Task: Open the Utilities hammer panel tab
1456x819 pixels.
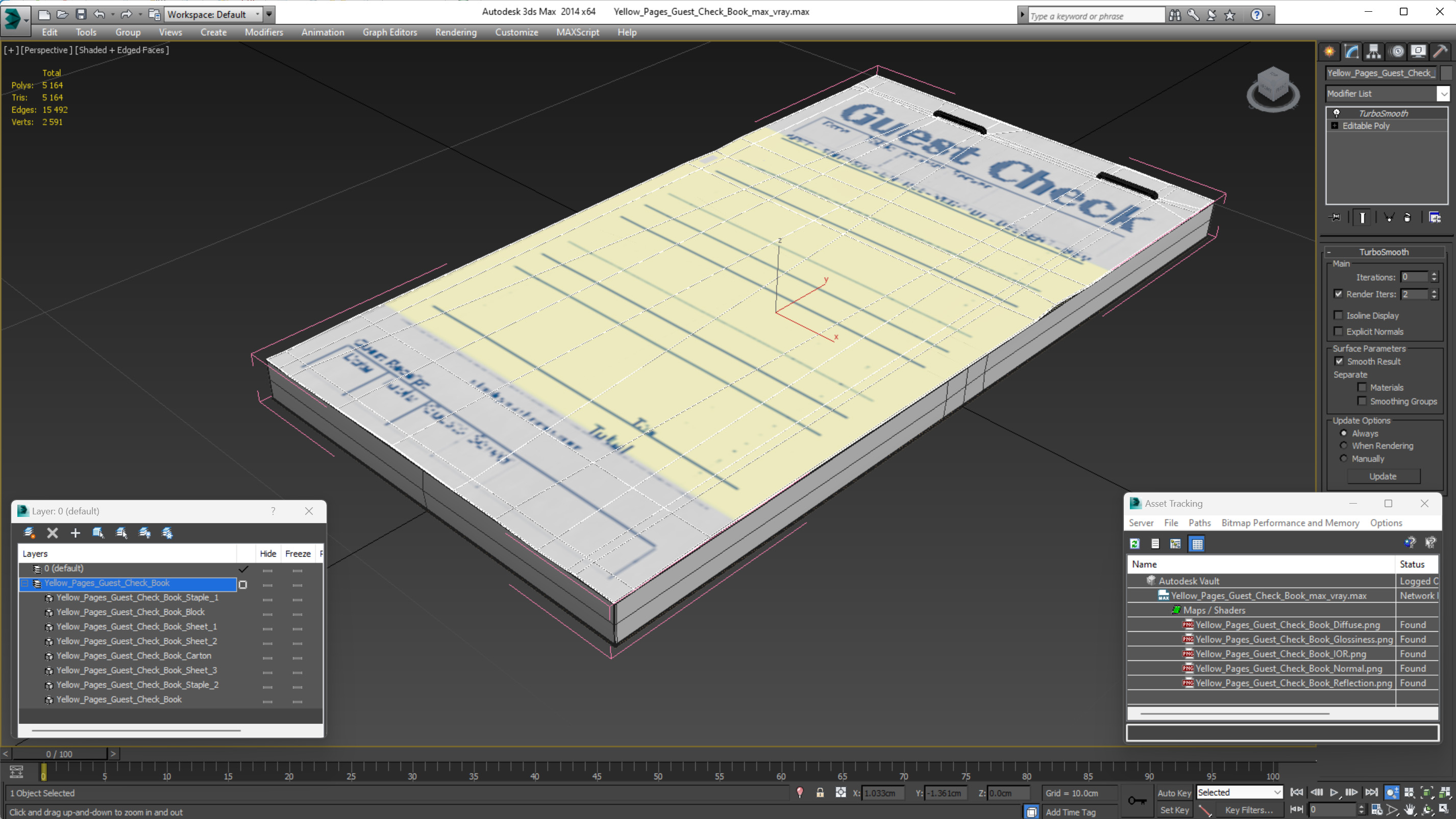Action: coord(1440,52)
